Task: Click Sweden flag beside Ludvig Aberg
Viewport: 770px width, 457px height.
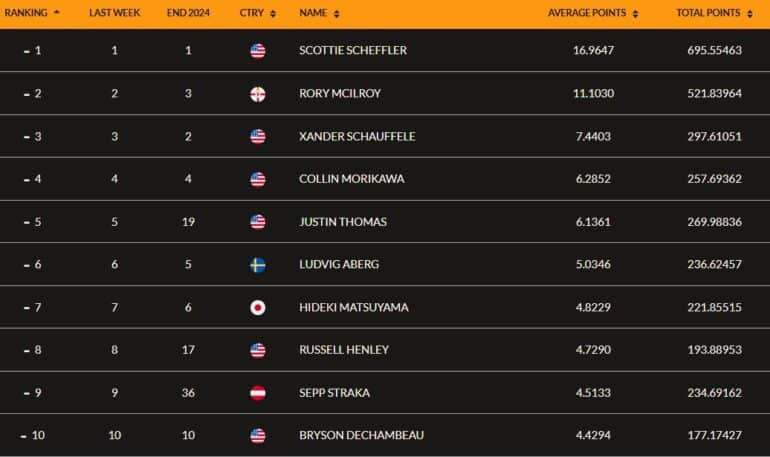Action: pyautogui.click(x=258, y=265)
